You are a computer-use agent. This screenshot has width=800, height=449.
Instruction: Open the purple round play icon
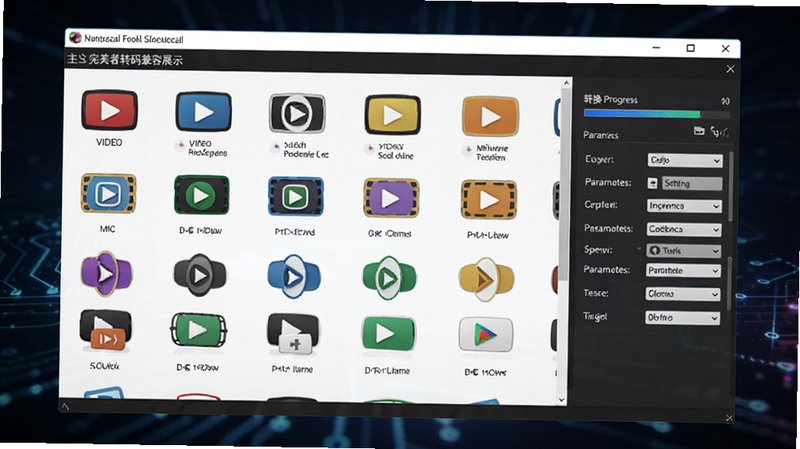(x=106, y=274)
